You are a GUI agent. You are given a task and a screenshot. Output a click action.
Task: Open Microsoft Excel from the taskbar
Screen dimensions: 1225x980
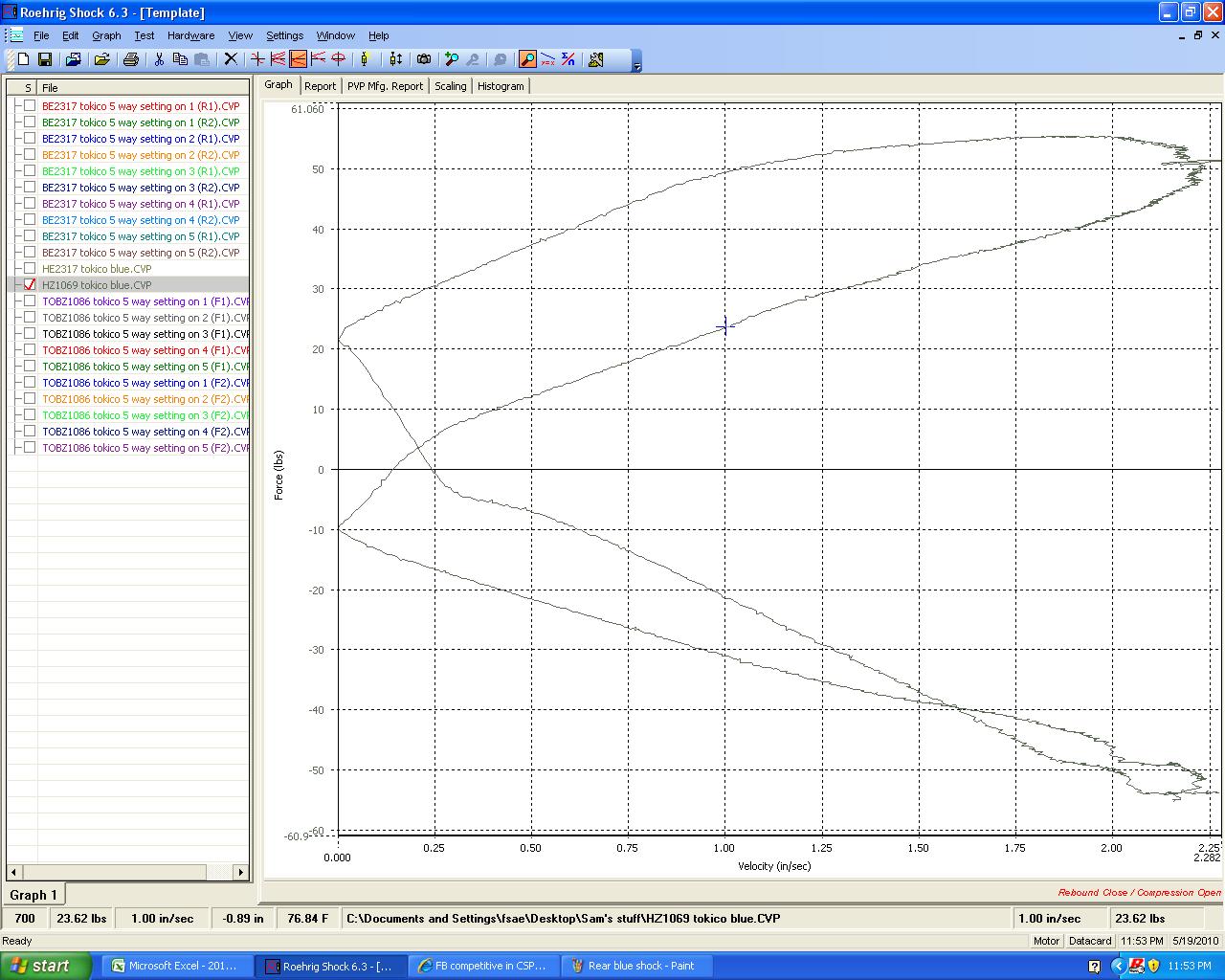[x=175, y=966]
